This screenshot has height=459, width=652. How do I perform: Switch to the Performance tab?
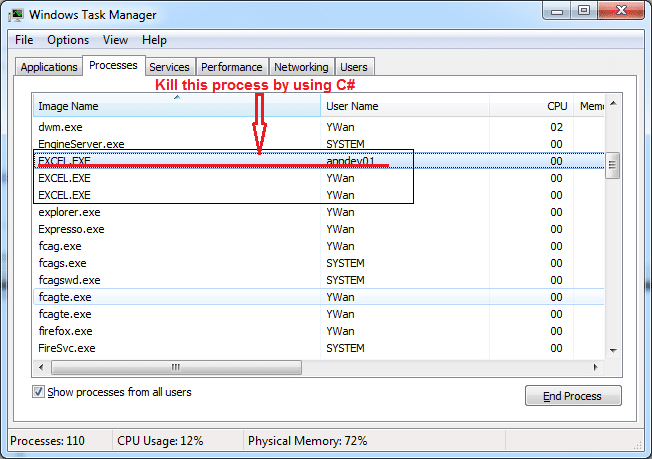point(231,67)
